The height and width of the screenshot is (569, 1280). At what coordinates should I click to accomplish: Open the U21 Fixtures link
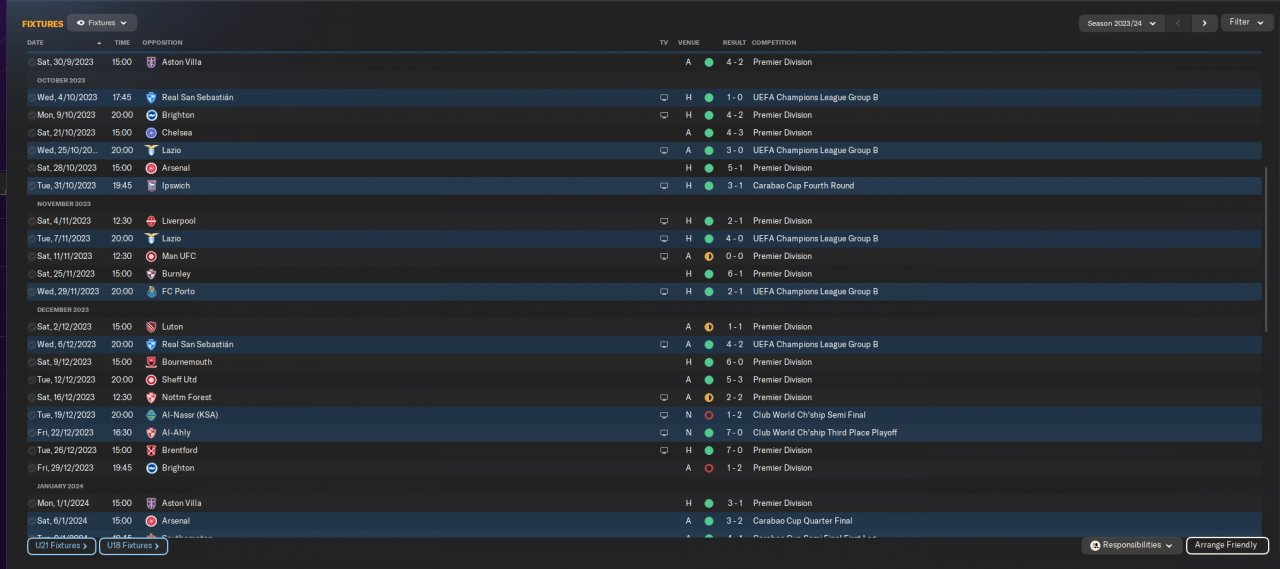(61, 546)
